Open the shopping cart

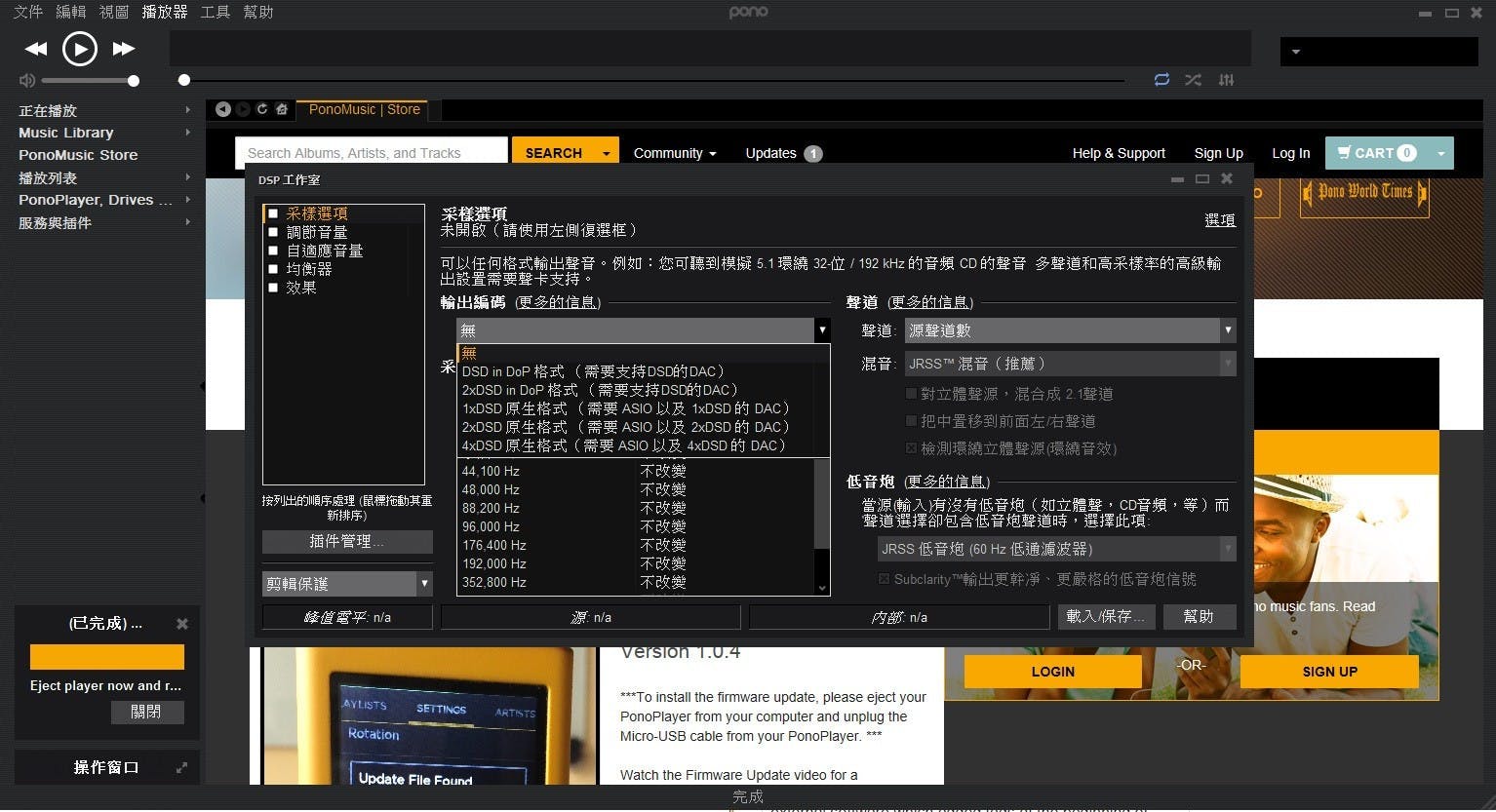1376,153
